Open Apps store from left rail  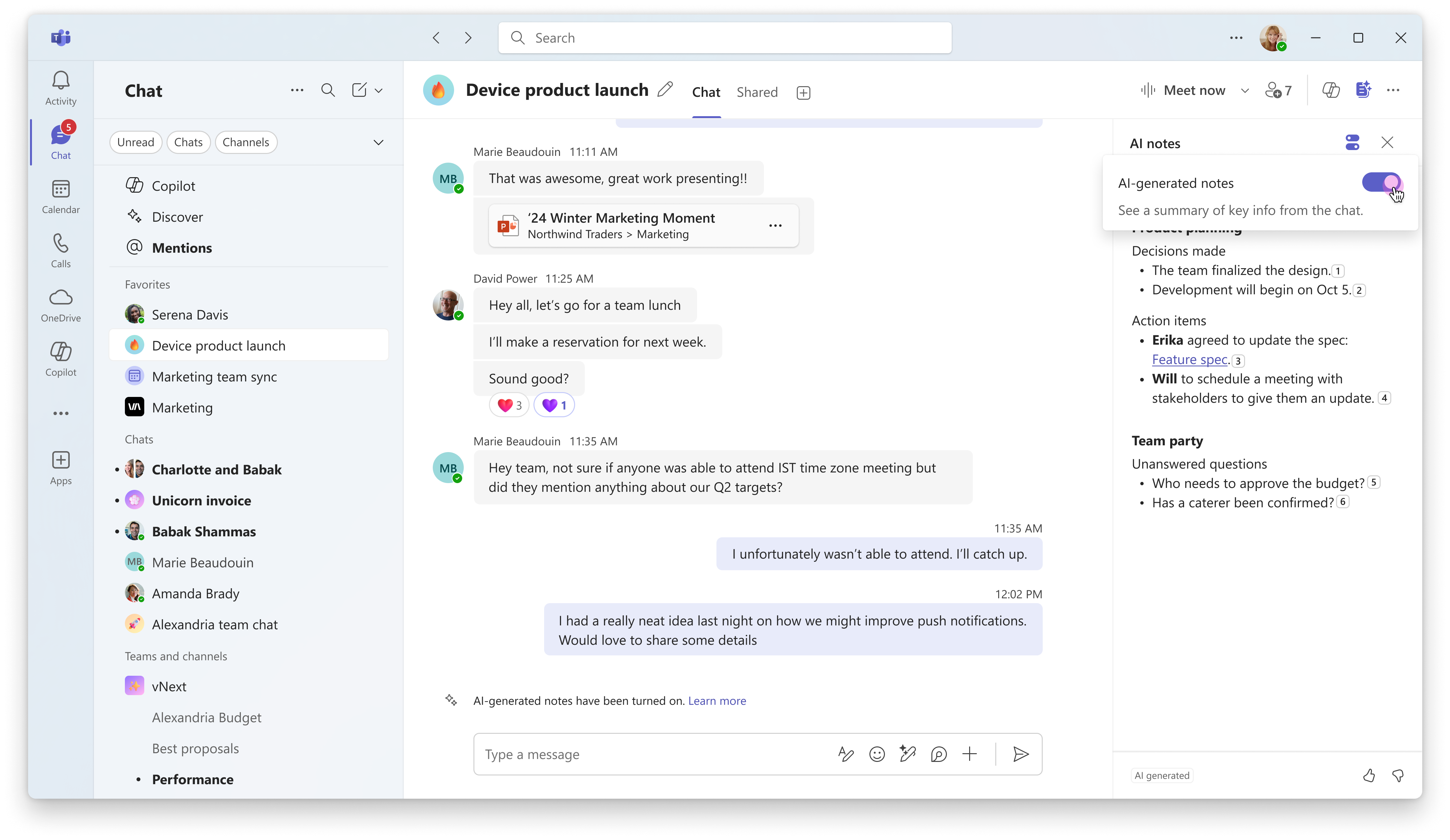tap(60, 468)
